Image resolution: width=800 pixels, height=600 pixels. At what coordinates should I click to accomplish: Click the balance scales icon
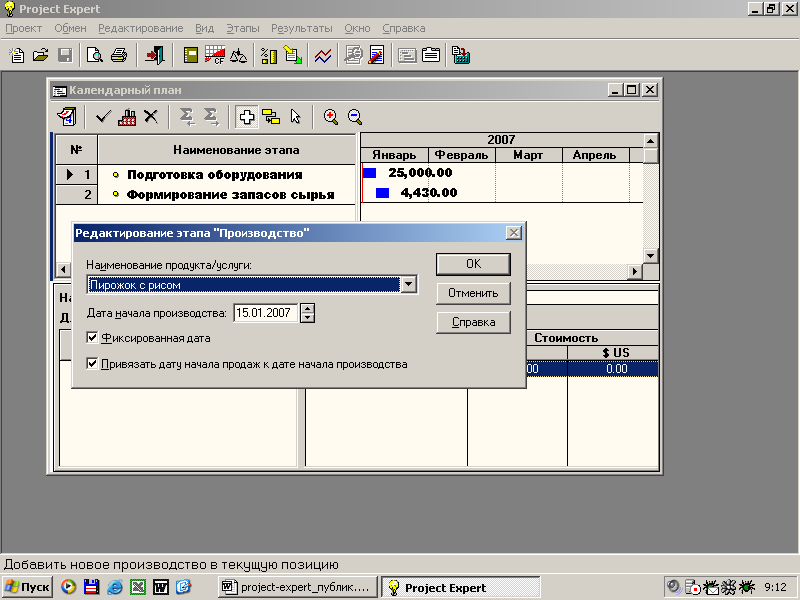(x=238, y=55)
